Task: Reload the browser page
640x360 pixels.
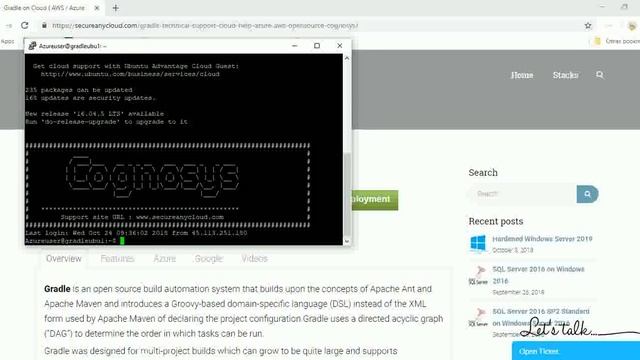Action: coord(25,25)
